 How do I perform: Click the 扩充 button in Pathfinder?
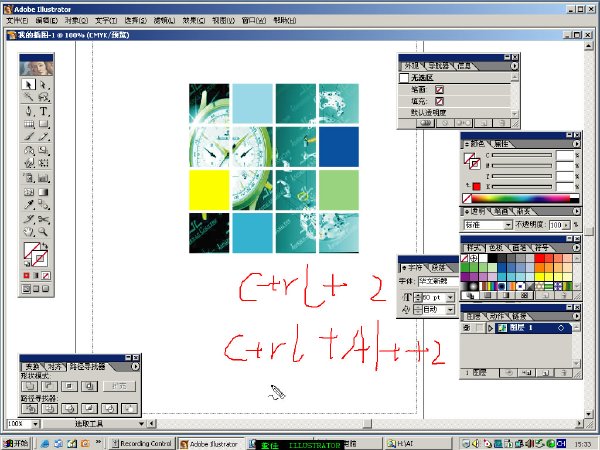click(119, 386)
